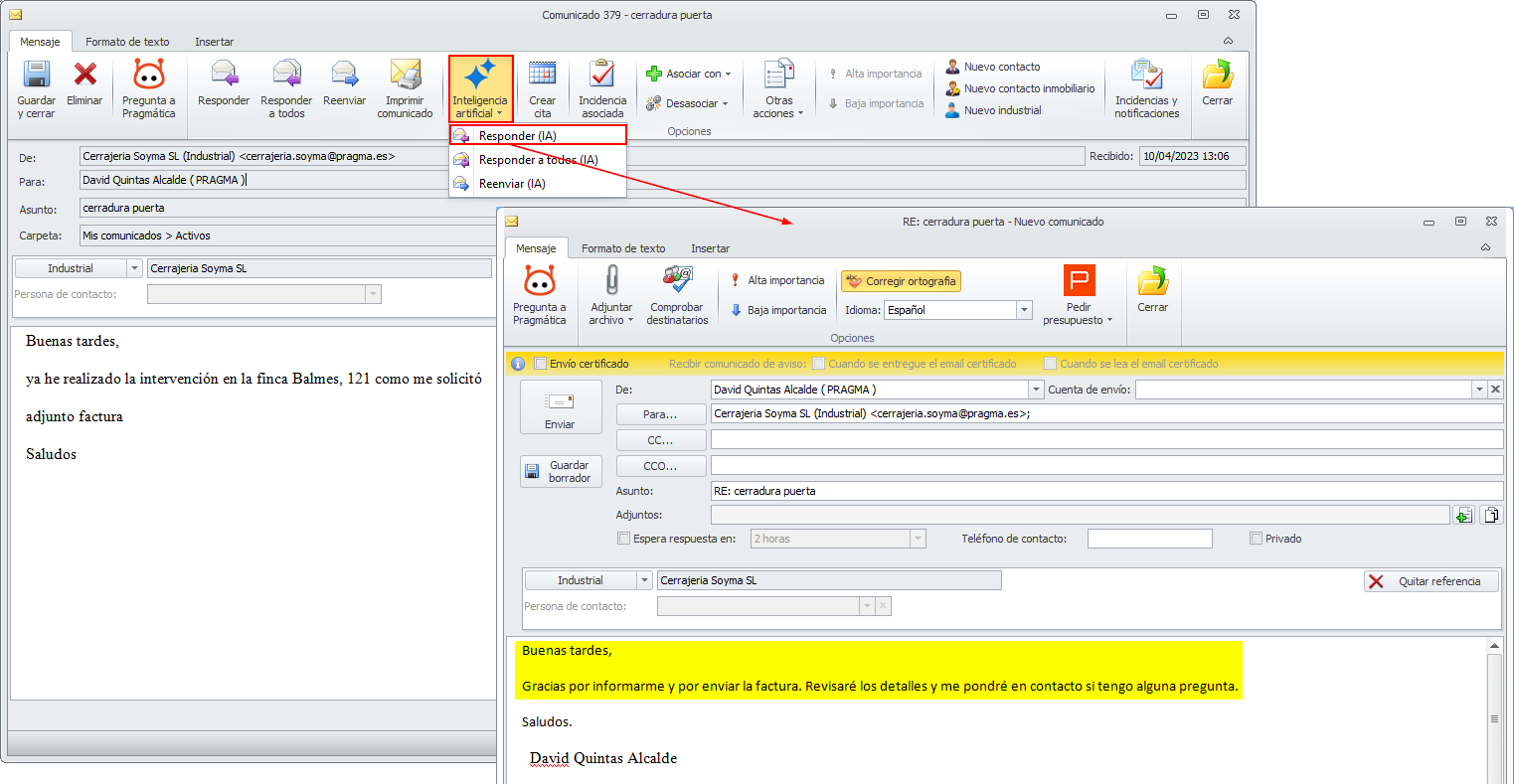Click Nuevo contacto
This screenshot has height=784, width=1514.
(993, 67)
